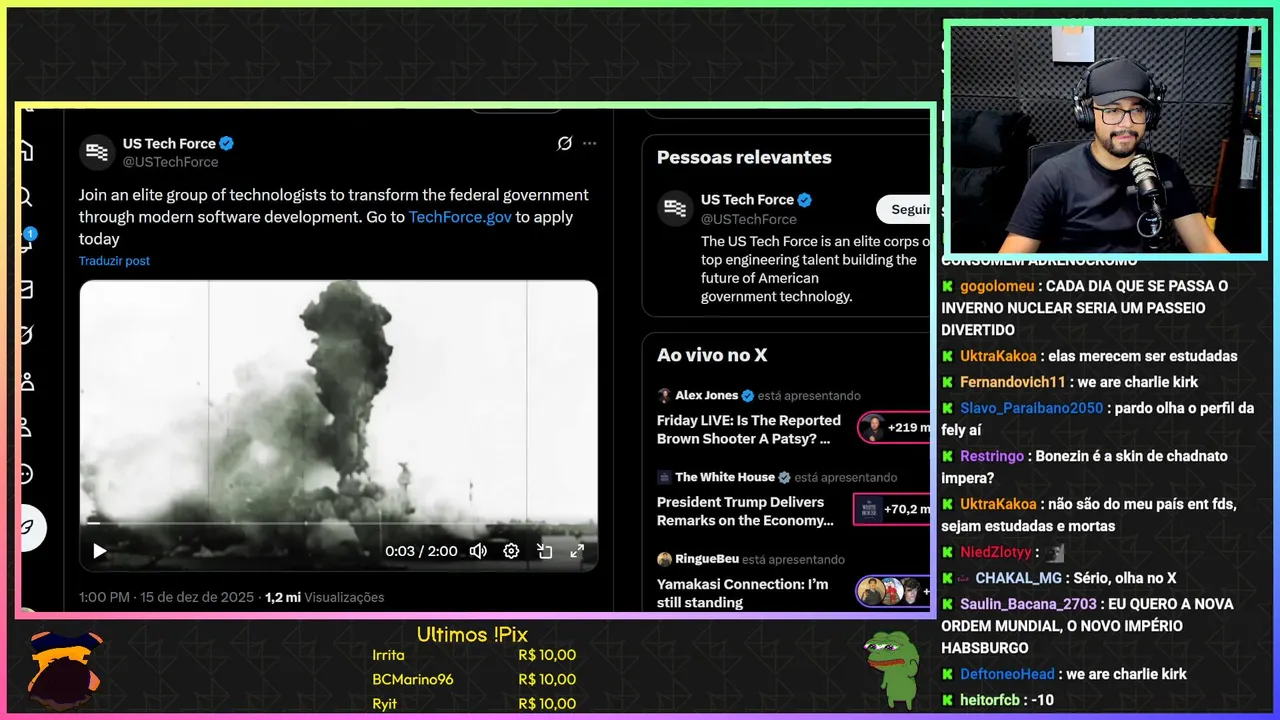Open Profile icon in X sidebar
The height and width of the screenshot is (720, 1280).
tap(27, 427)
